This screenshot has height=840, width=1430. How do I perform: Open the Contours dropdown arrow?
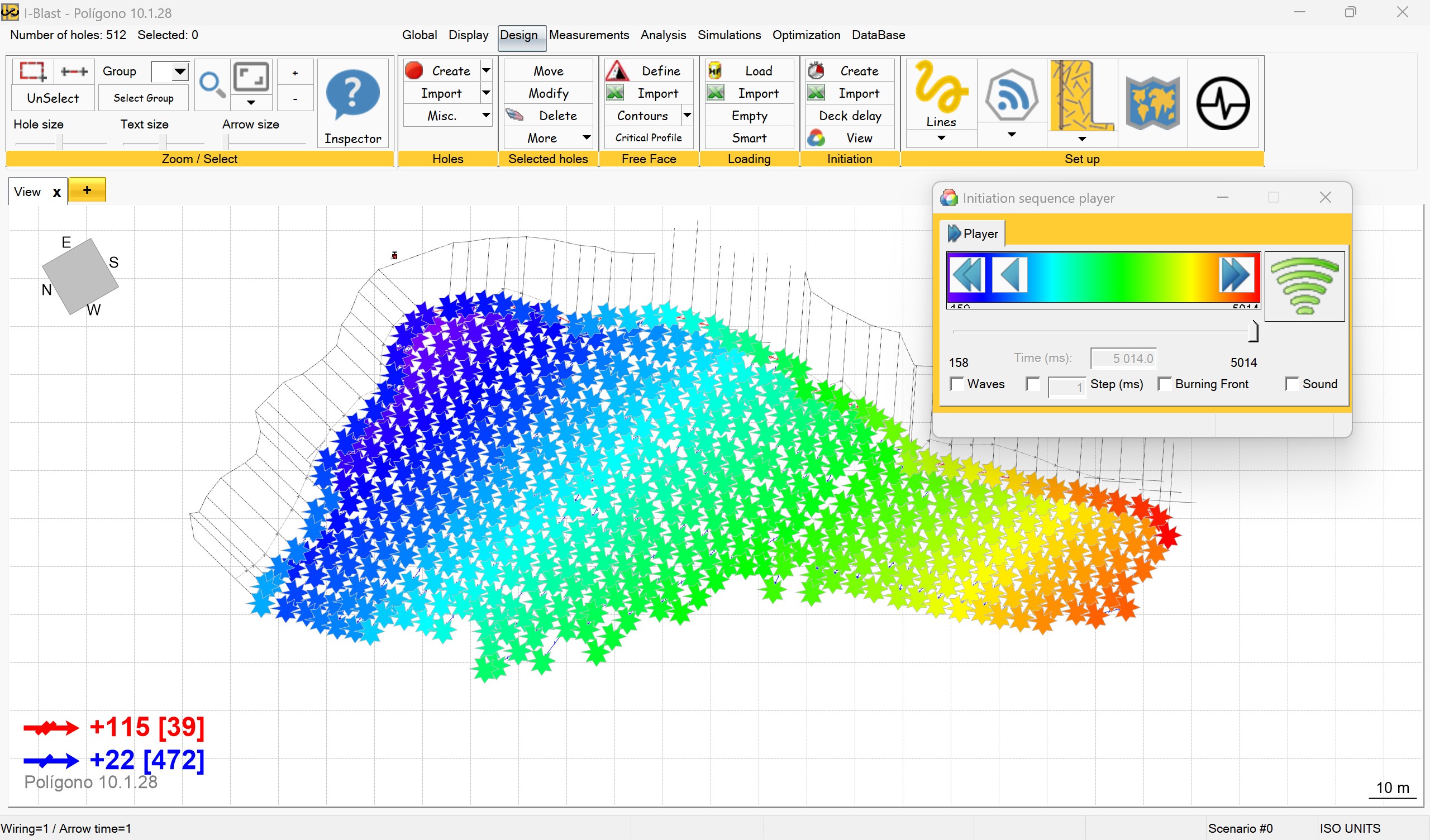point(687,115)
